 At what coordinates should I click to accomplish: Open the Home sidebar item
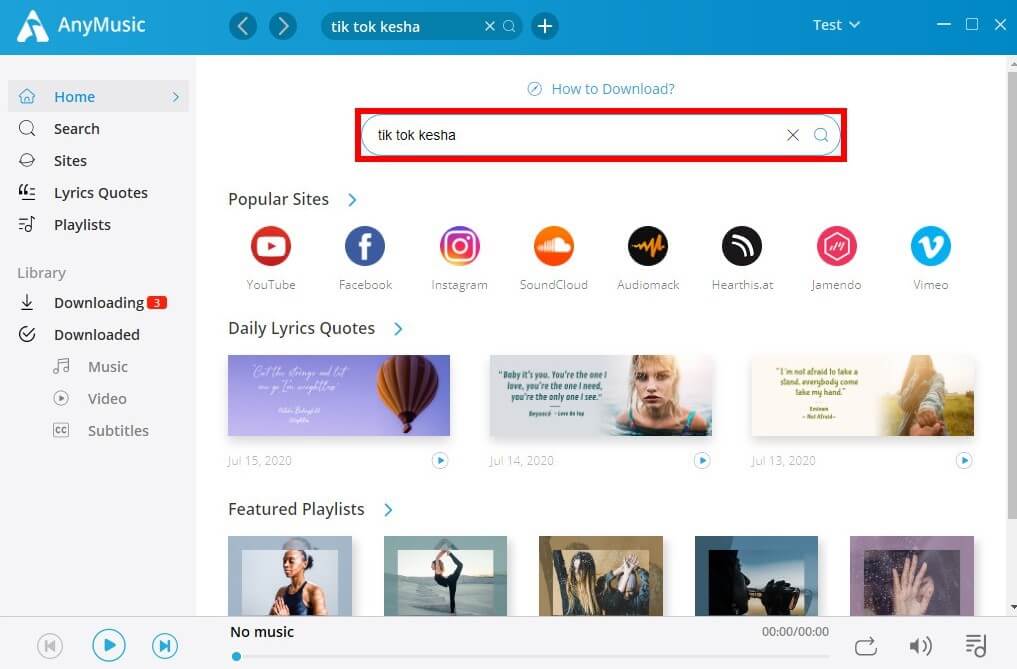pos(99,97)
